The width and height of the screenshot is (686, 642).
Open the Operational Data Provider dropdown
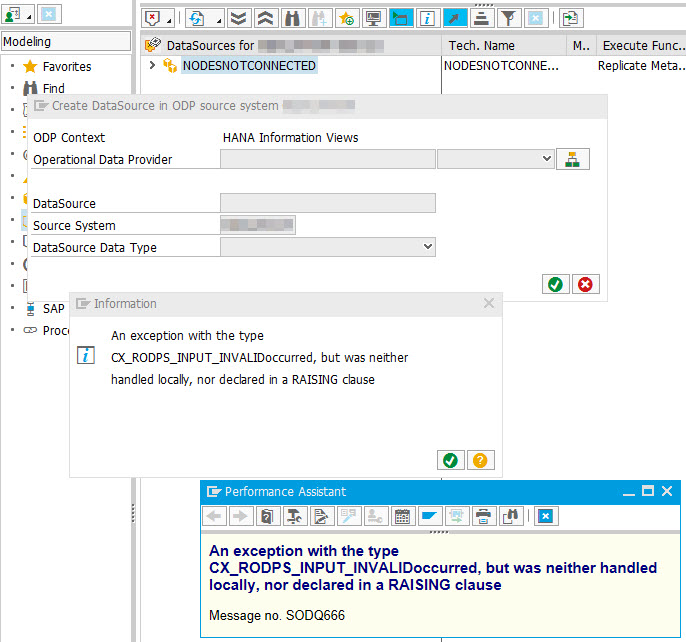546,158
